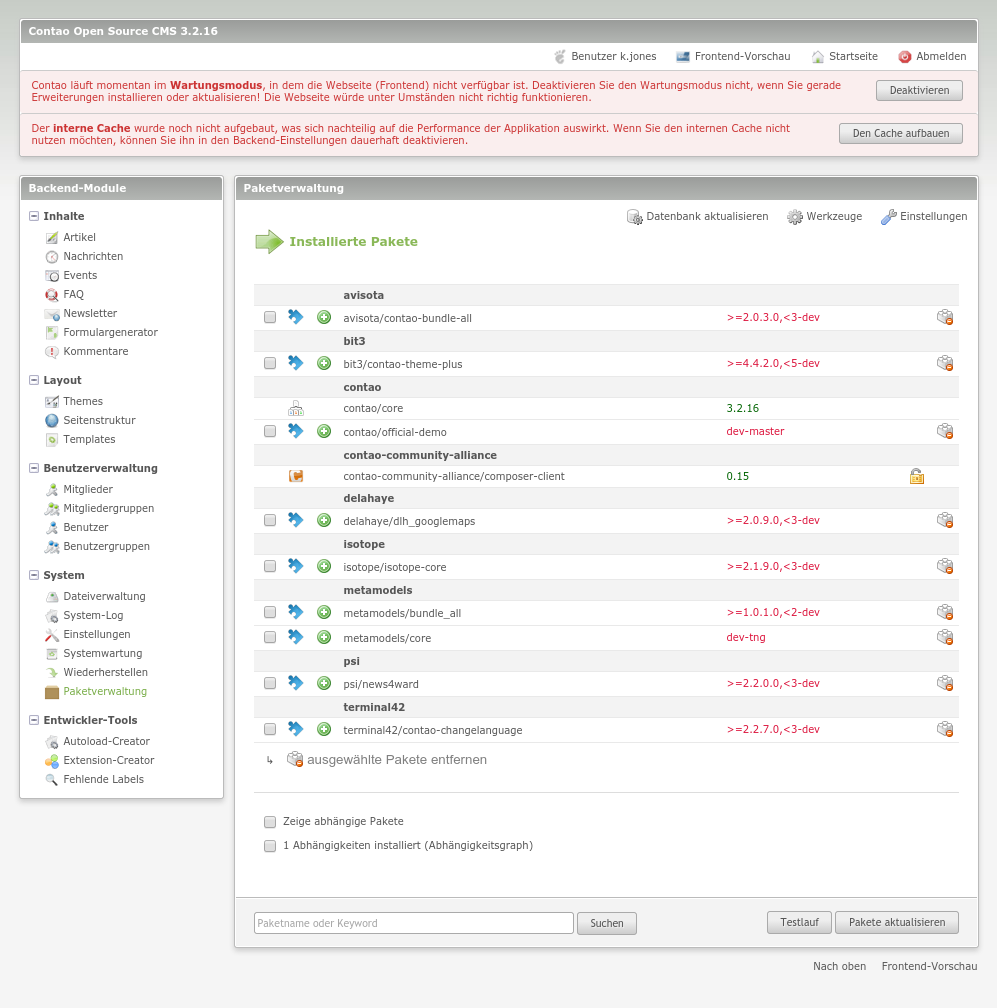
Task: Open the Newsletter module
Action: tap(90, 314)
